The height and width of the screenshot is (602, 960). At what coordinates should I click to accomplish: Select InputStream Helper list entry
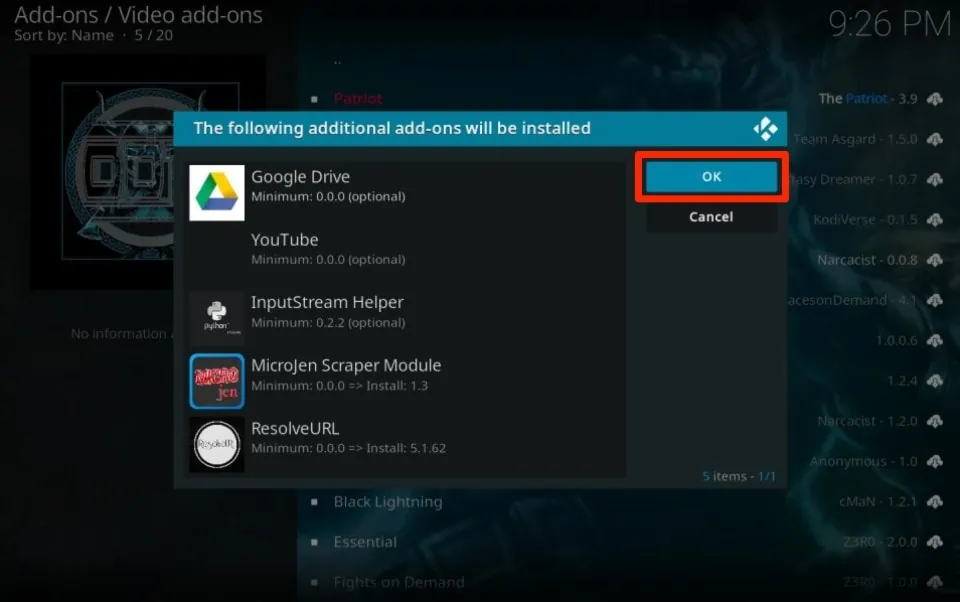(x=407, y=318)
